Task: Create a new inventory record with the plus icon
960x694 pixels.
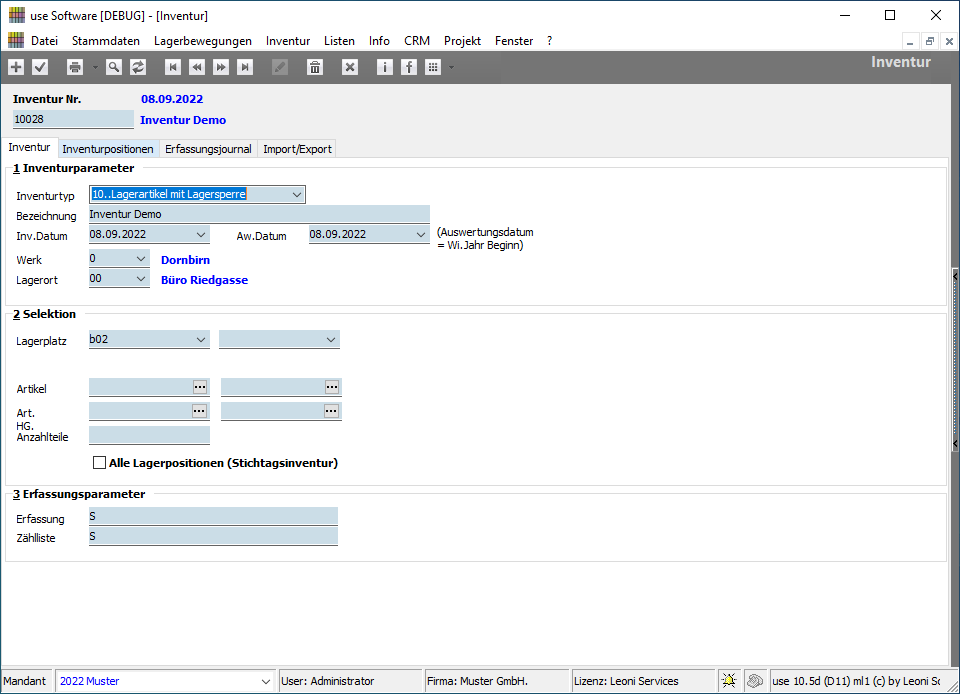Action: 16,67
